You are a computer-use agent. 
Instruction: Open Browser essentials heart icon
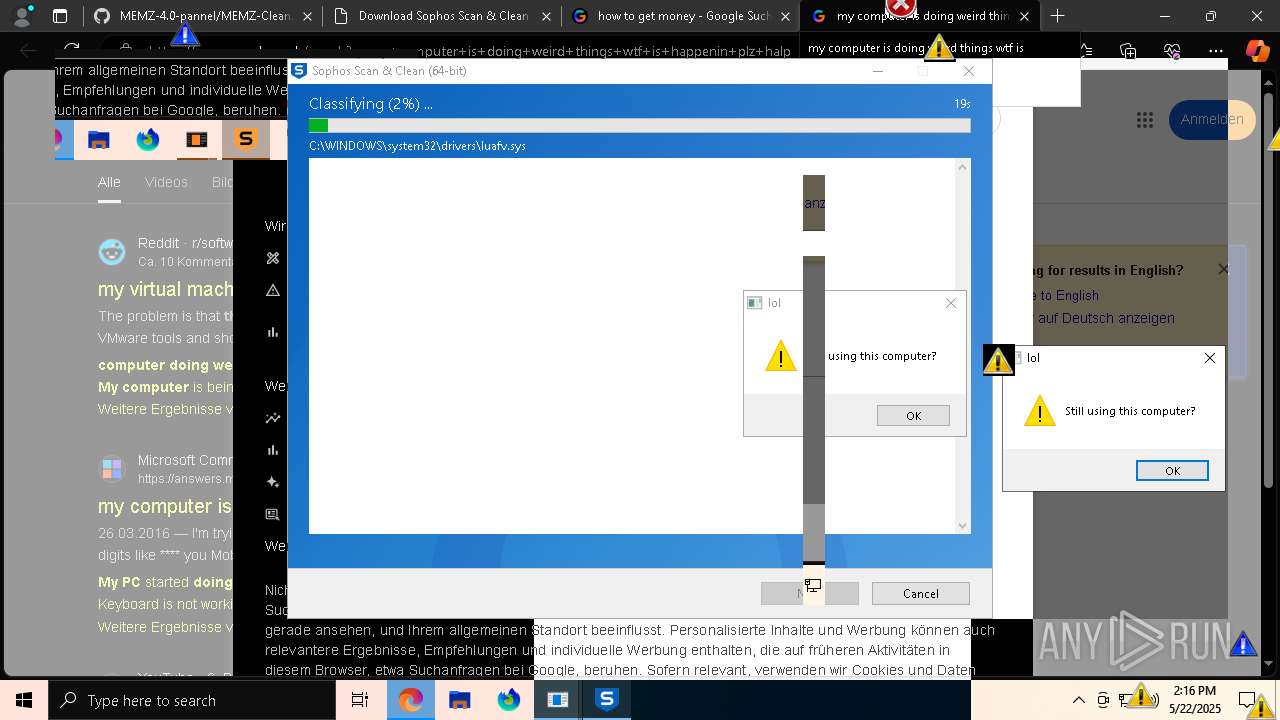point(1172,51)
